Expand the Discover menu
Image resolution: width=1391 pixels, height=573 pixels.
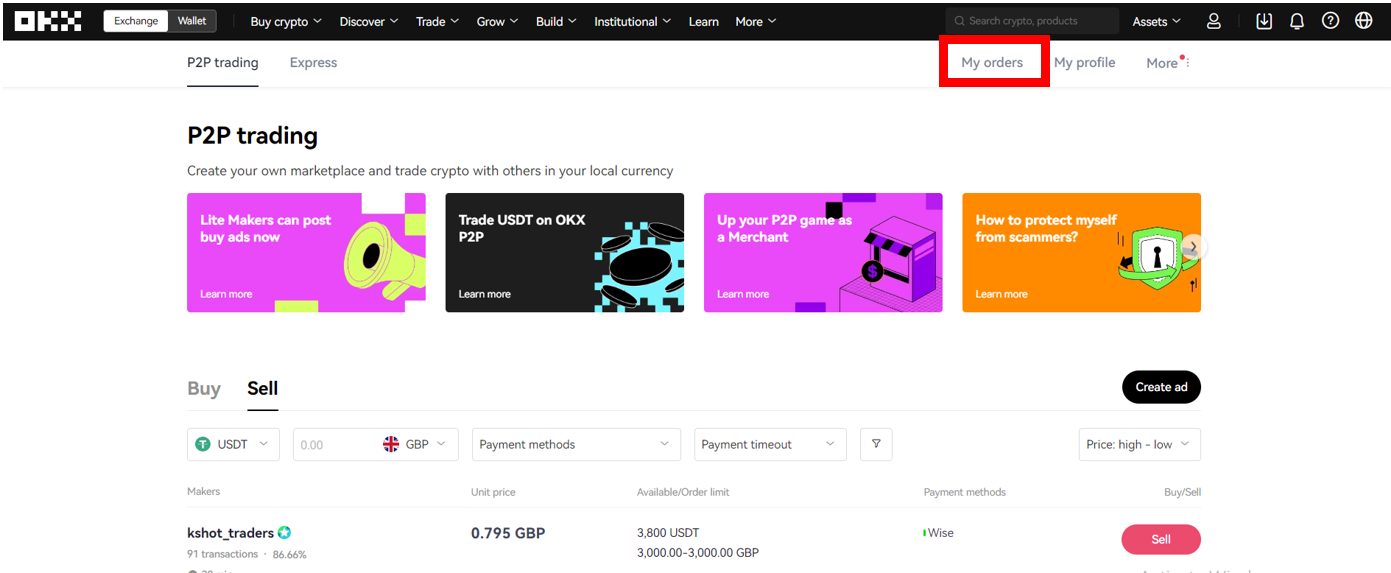tap(368, 21)
